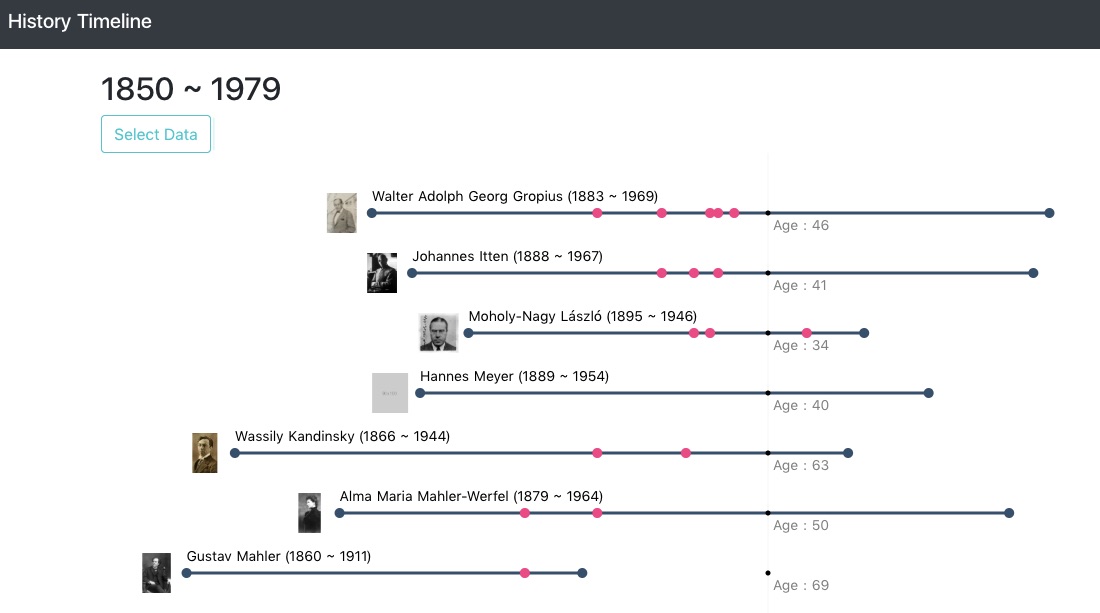Click the endpoint dot on Hannes Meyer's timeline

tap(928, 393)
